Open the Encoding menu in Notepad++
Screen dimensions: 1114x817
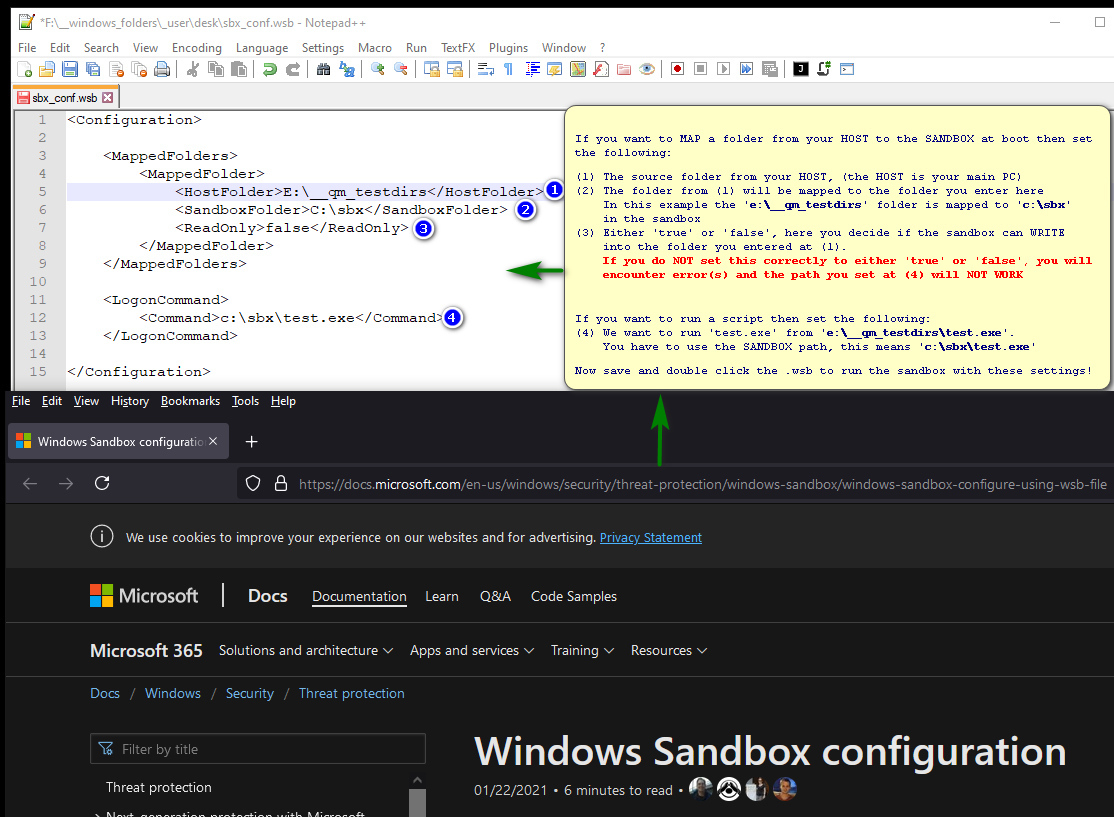196,47
